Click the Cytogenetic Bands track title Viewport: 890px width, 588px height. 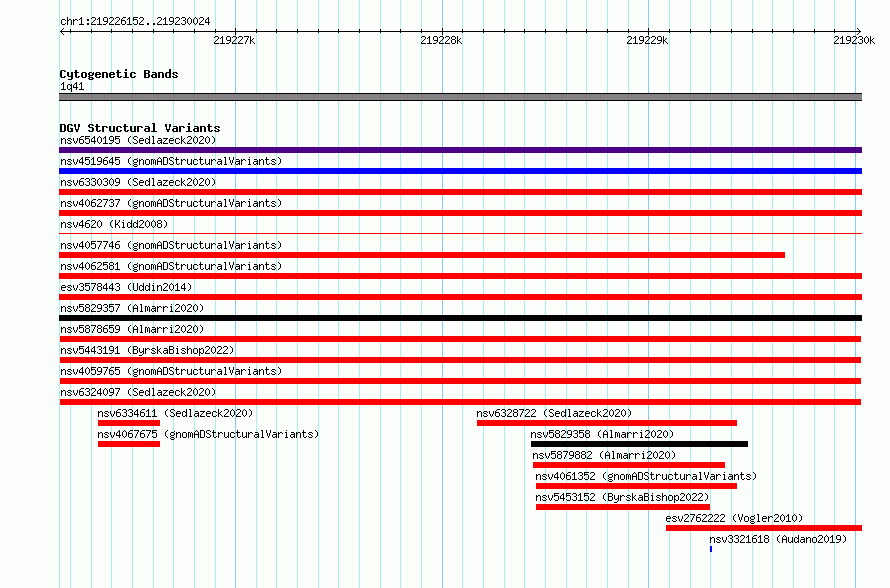tap(119, 74)
